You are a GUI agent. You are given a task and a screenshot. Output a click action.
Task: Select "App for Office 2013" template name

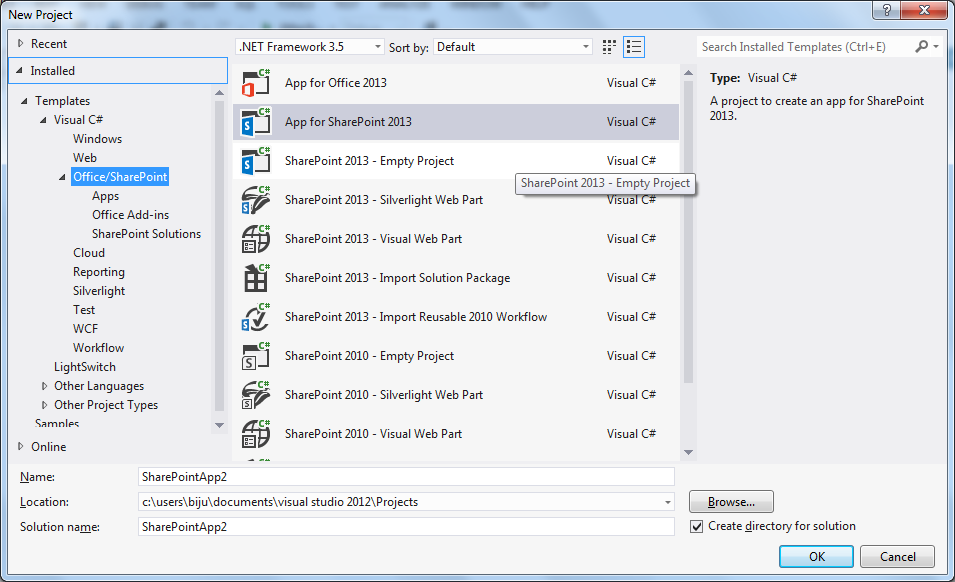[x=336, y=83]
